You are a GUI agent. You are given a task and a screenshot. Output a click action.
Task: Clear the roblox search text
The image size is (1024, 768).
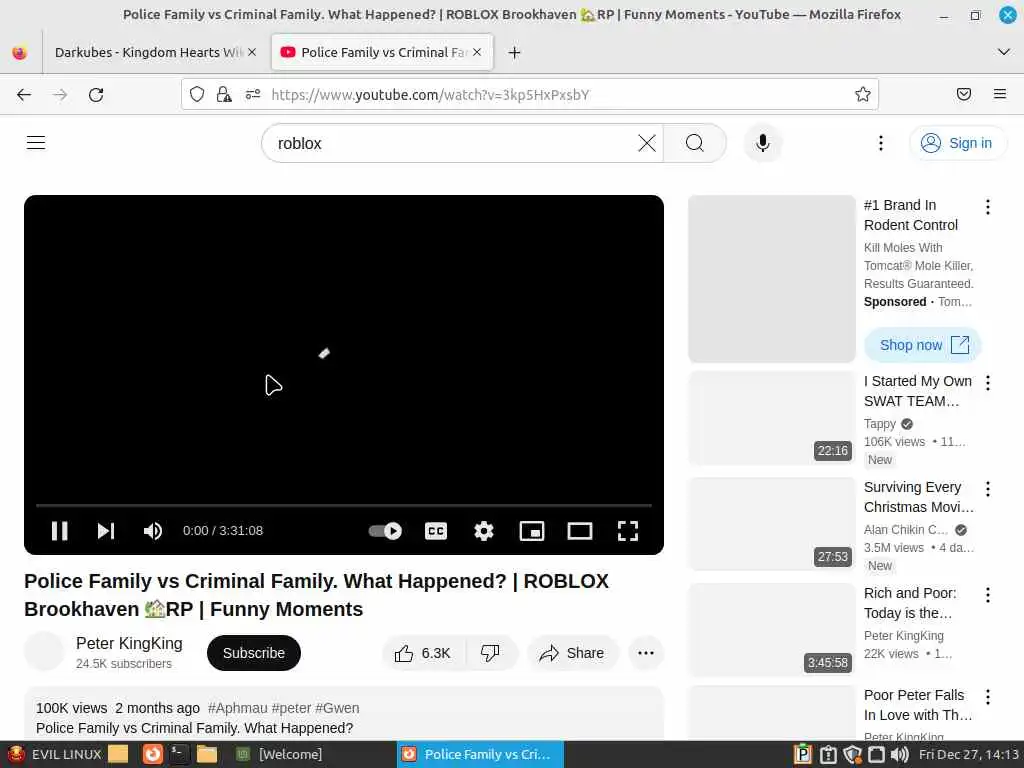coord(647,143)
